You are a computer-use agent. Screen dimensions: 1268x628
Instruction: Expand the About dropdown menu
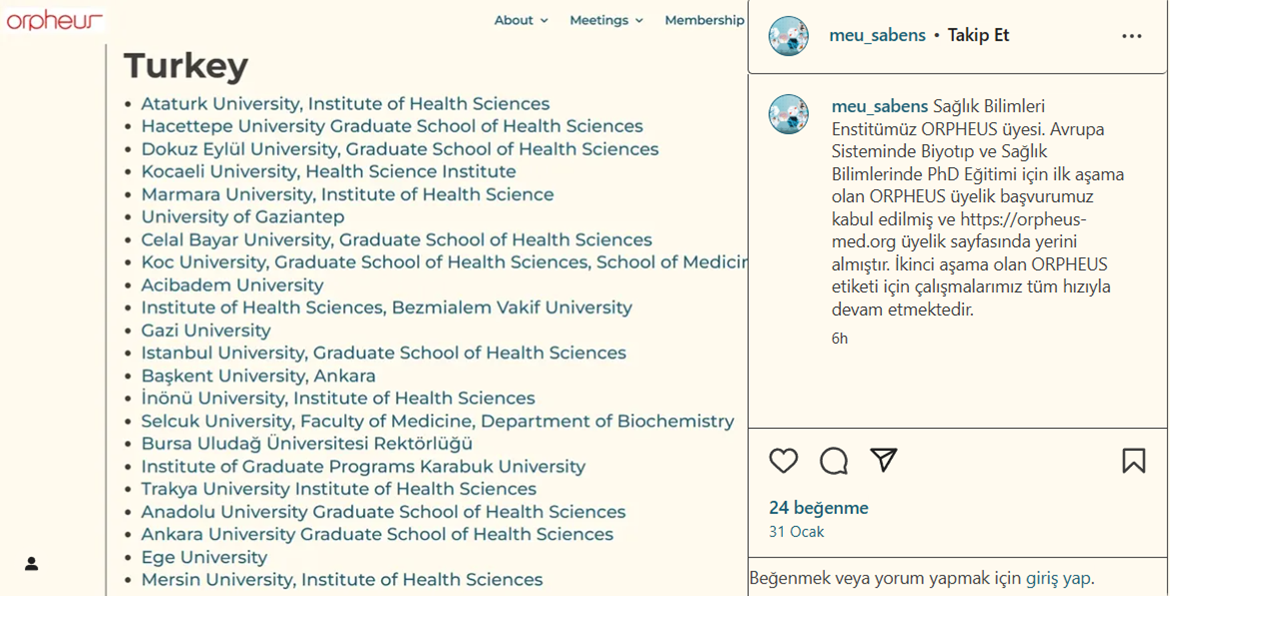tap(521, 20)
